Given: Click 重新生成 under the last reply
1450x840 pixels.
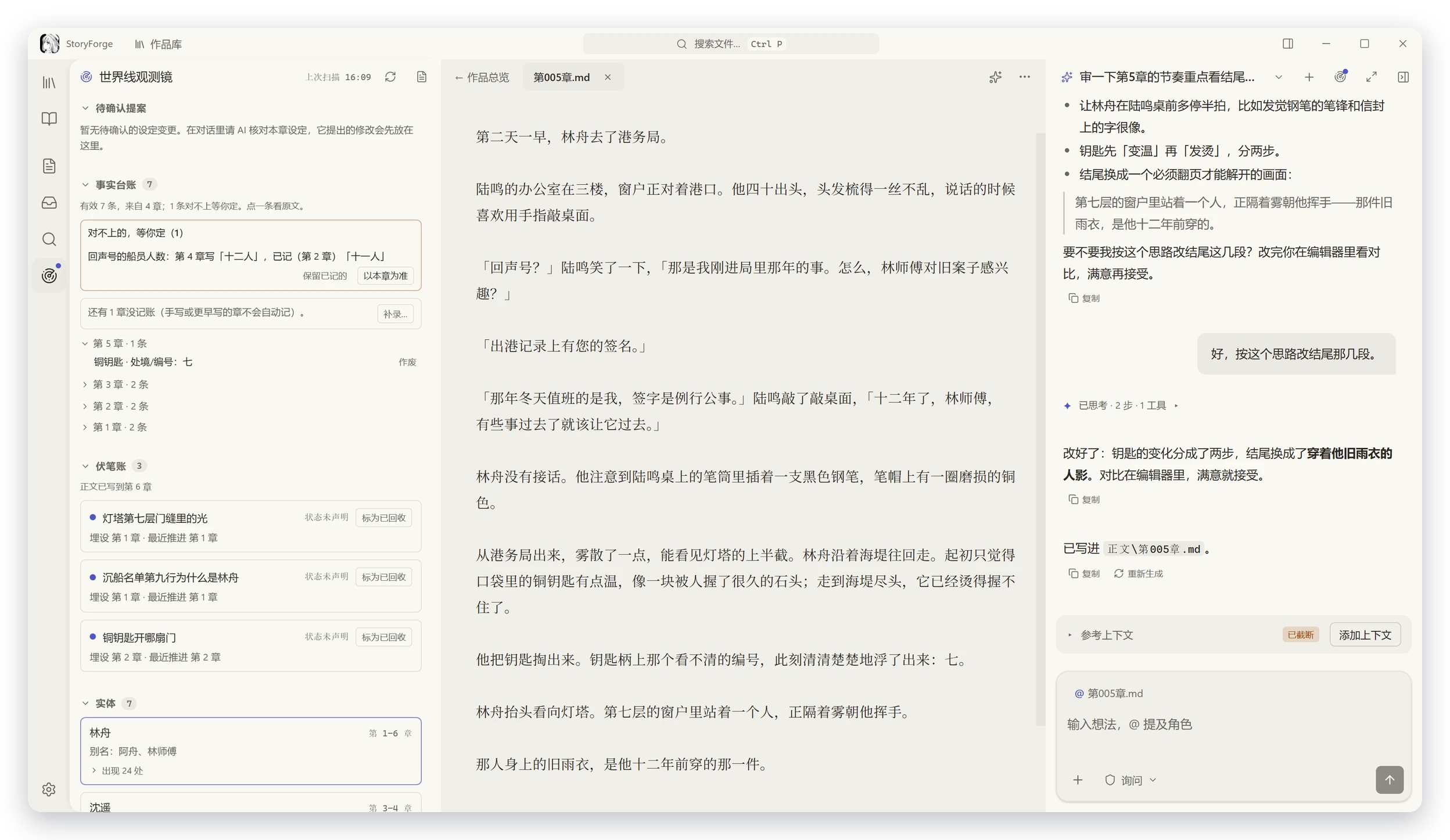Looking at the screenshot, I should [1138, 573].
